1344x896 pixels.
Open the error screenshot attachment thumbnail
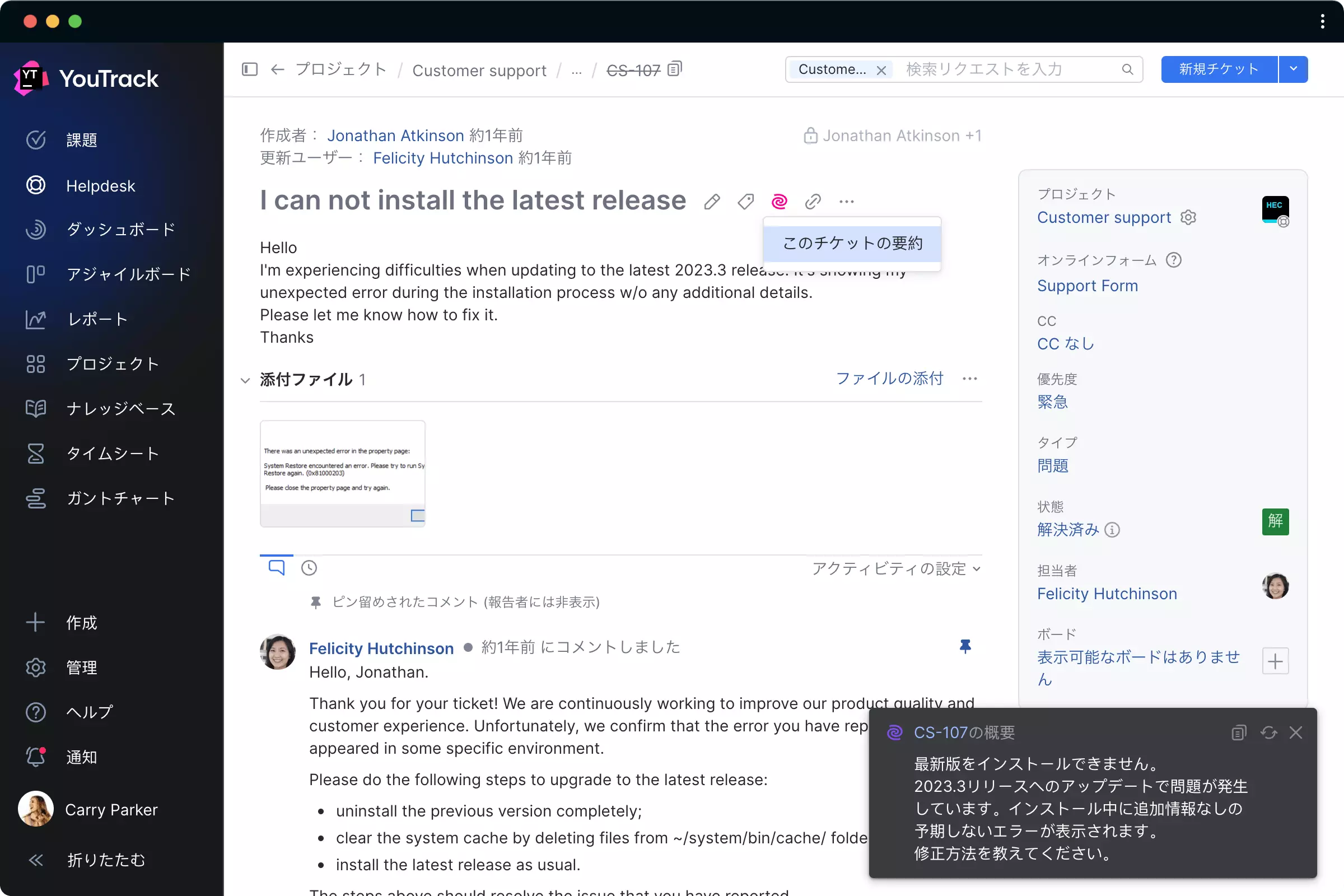click(342, 473)
